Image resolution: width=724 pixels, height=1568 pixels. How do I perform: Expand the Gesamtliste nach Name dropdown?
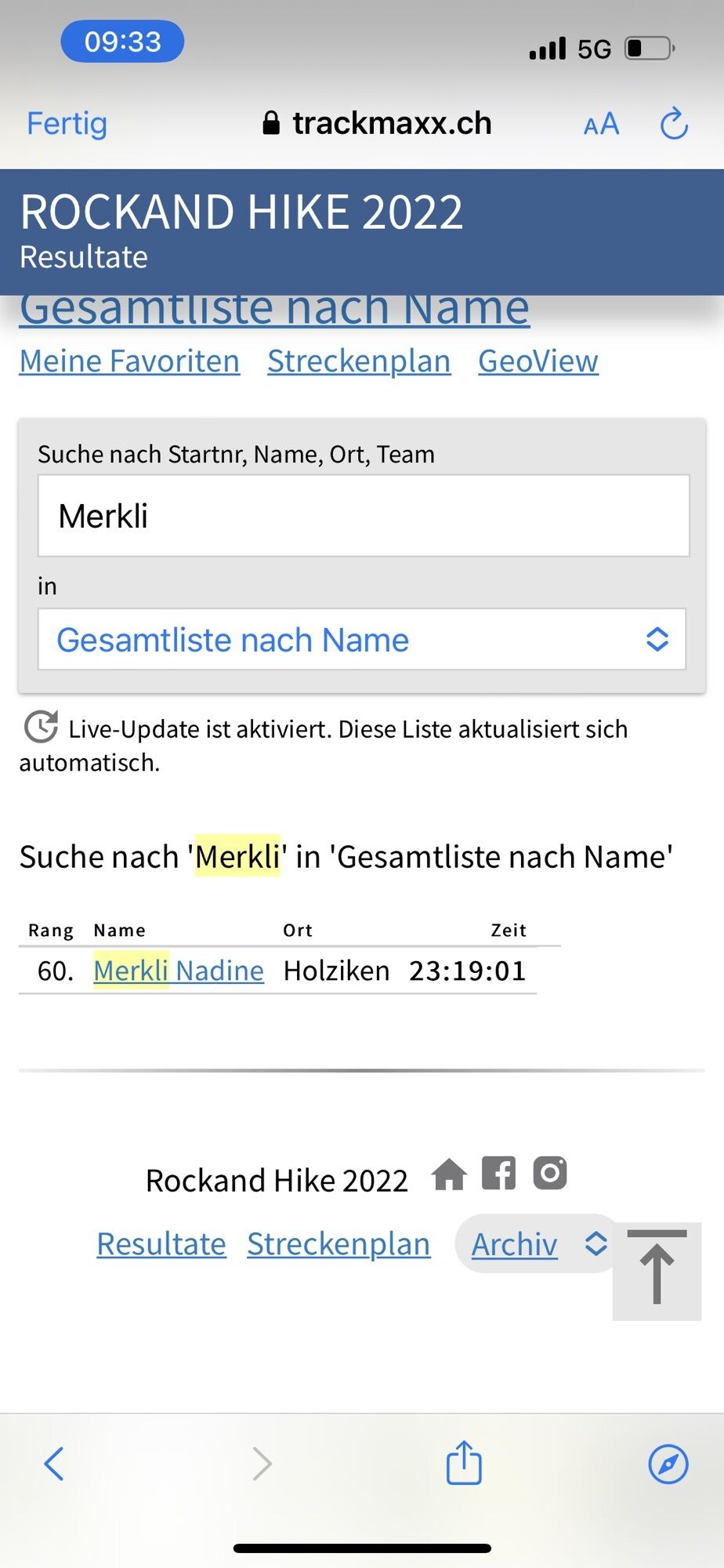(x=362, y=640)
